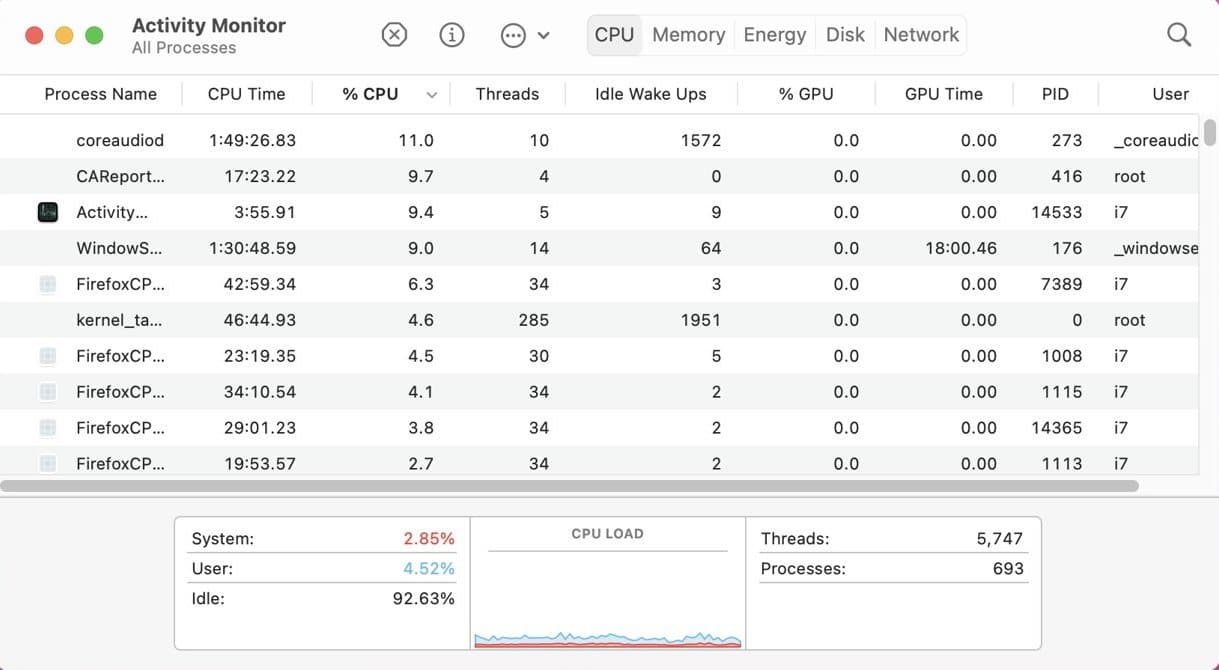Click the Activity Monitor process icon
The height and width of the screenshot is (670, 1219).
click(47, 212)
